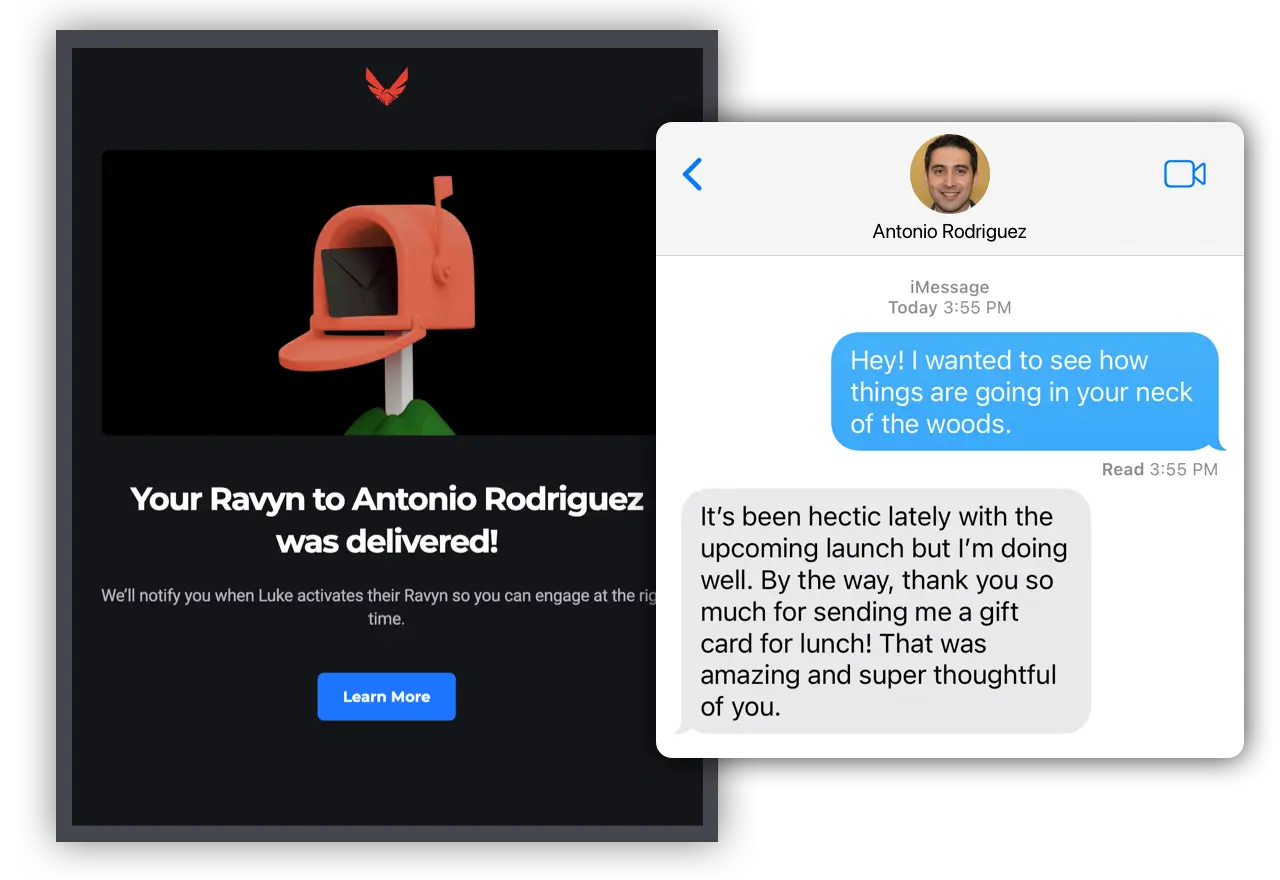Select the Antonio Rodriguez contact name
This screenshot has height=880, width=1280.
coord(949,232)
